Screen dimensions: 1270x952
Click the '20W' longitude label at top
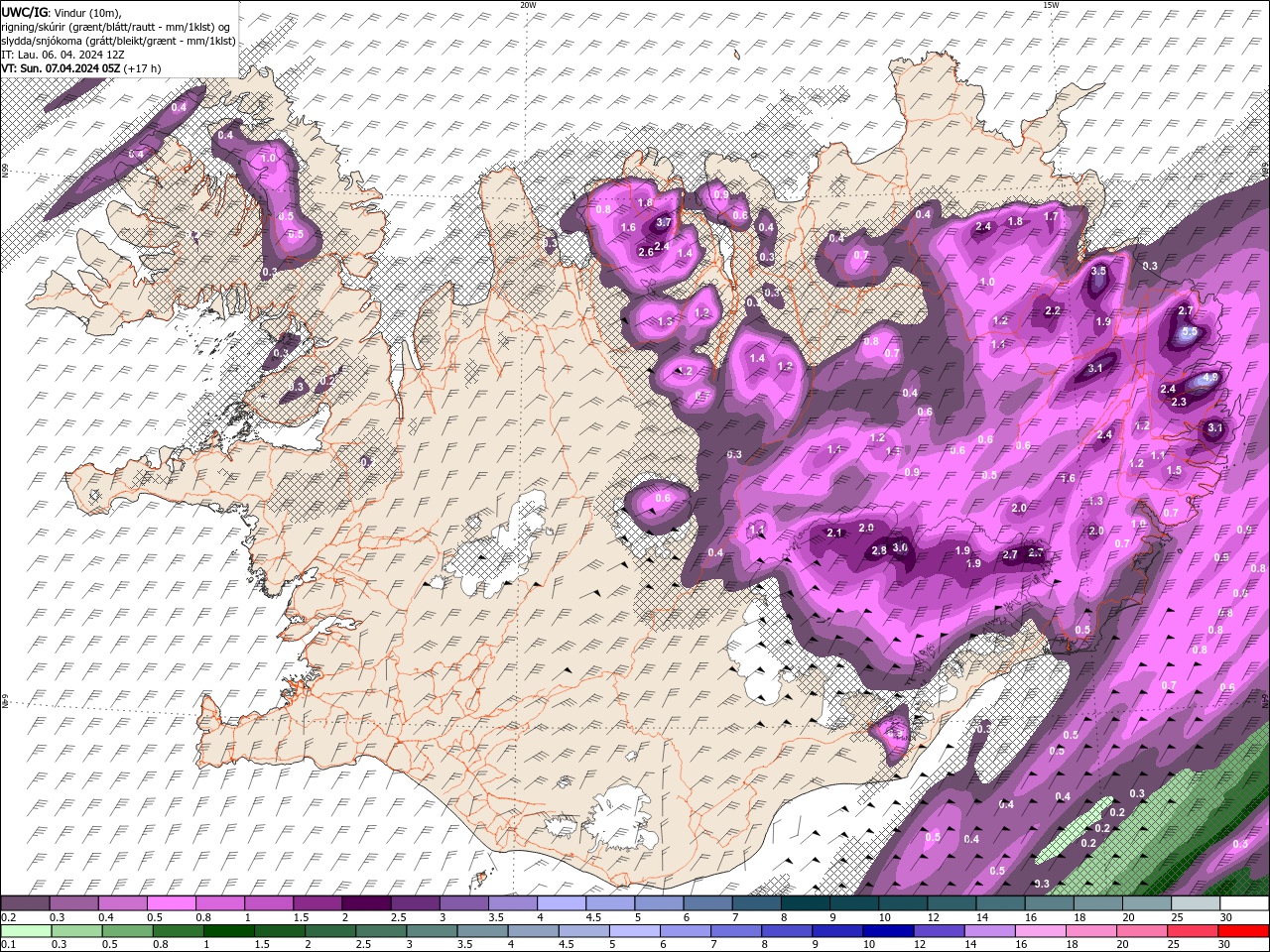528,5
